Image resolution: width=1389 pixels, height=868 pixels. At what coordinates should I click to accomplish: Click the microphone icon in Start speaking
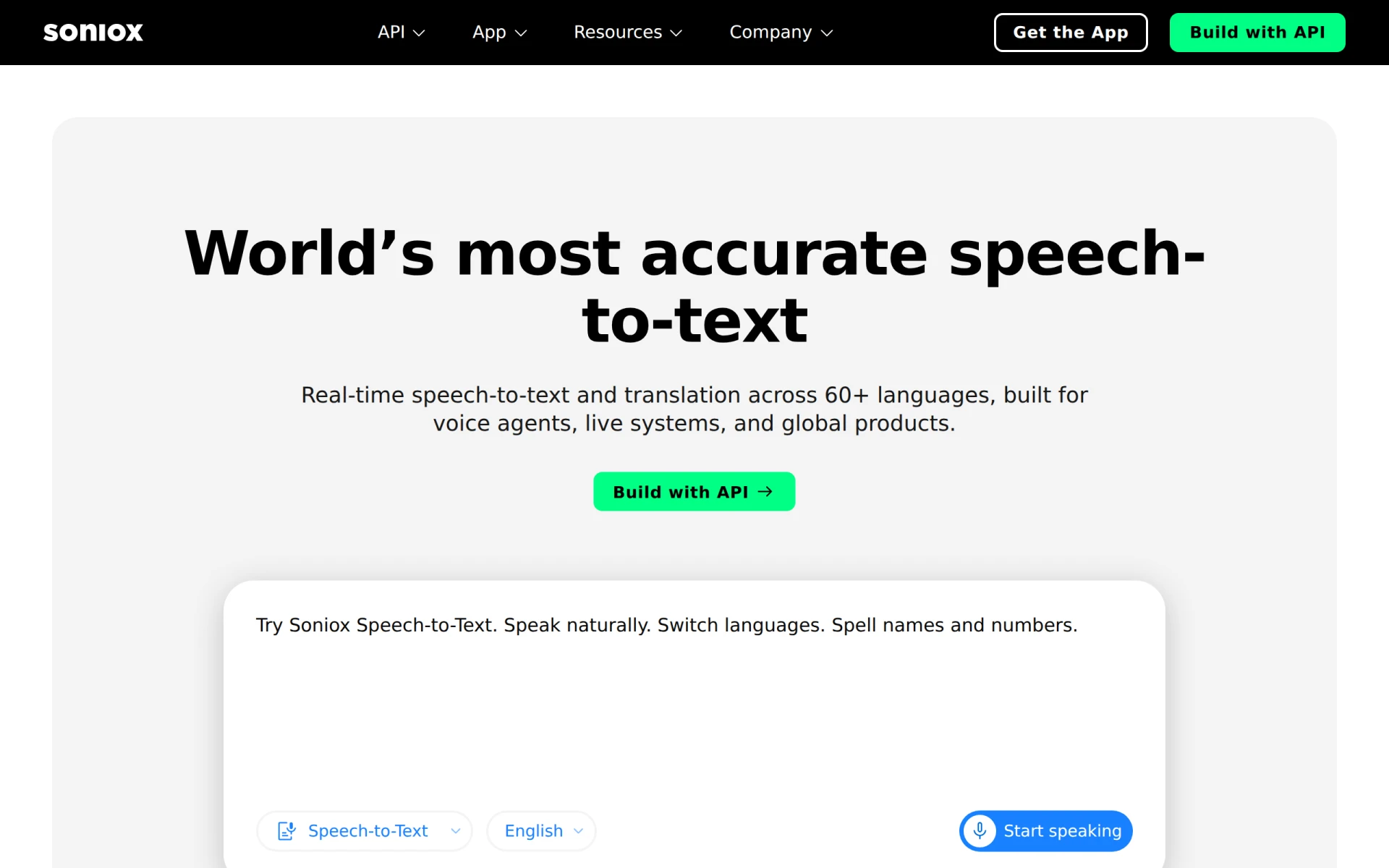click(x=980, y=830)
